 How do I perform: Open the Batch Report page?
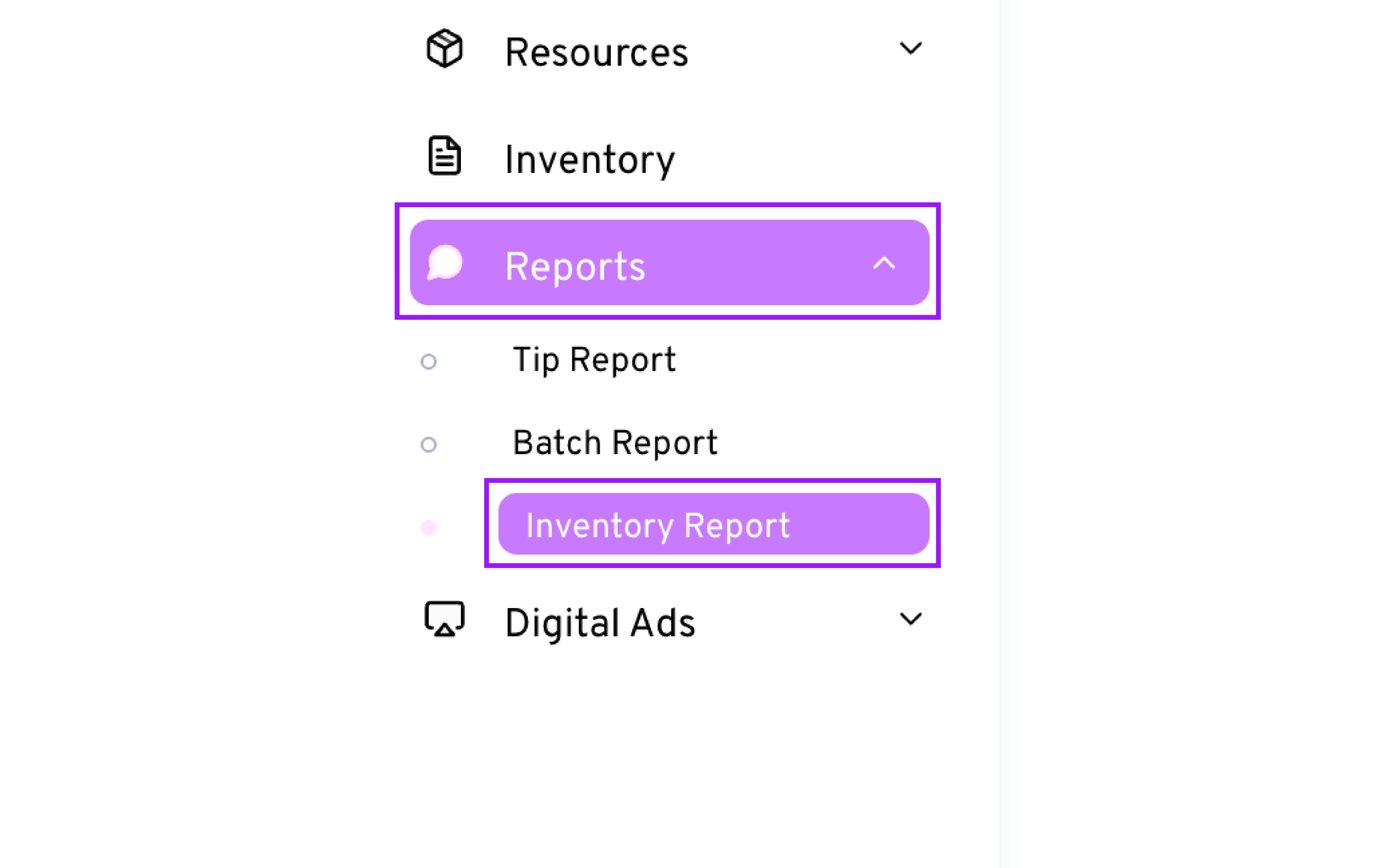[615, 443]
